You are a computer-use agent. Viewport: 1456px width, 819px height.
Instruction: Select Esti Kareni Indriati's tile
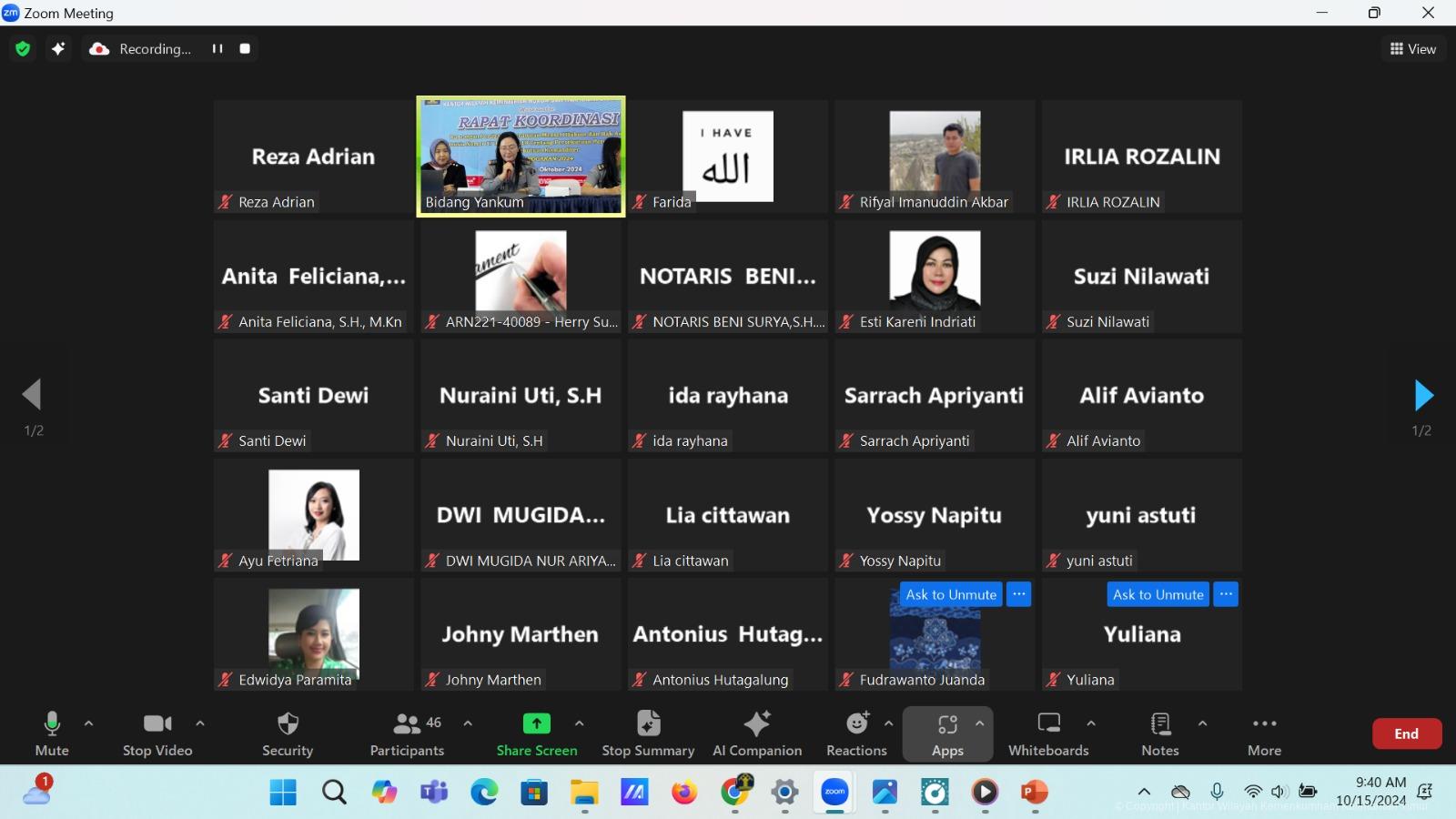(x=935, y=277)
